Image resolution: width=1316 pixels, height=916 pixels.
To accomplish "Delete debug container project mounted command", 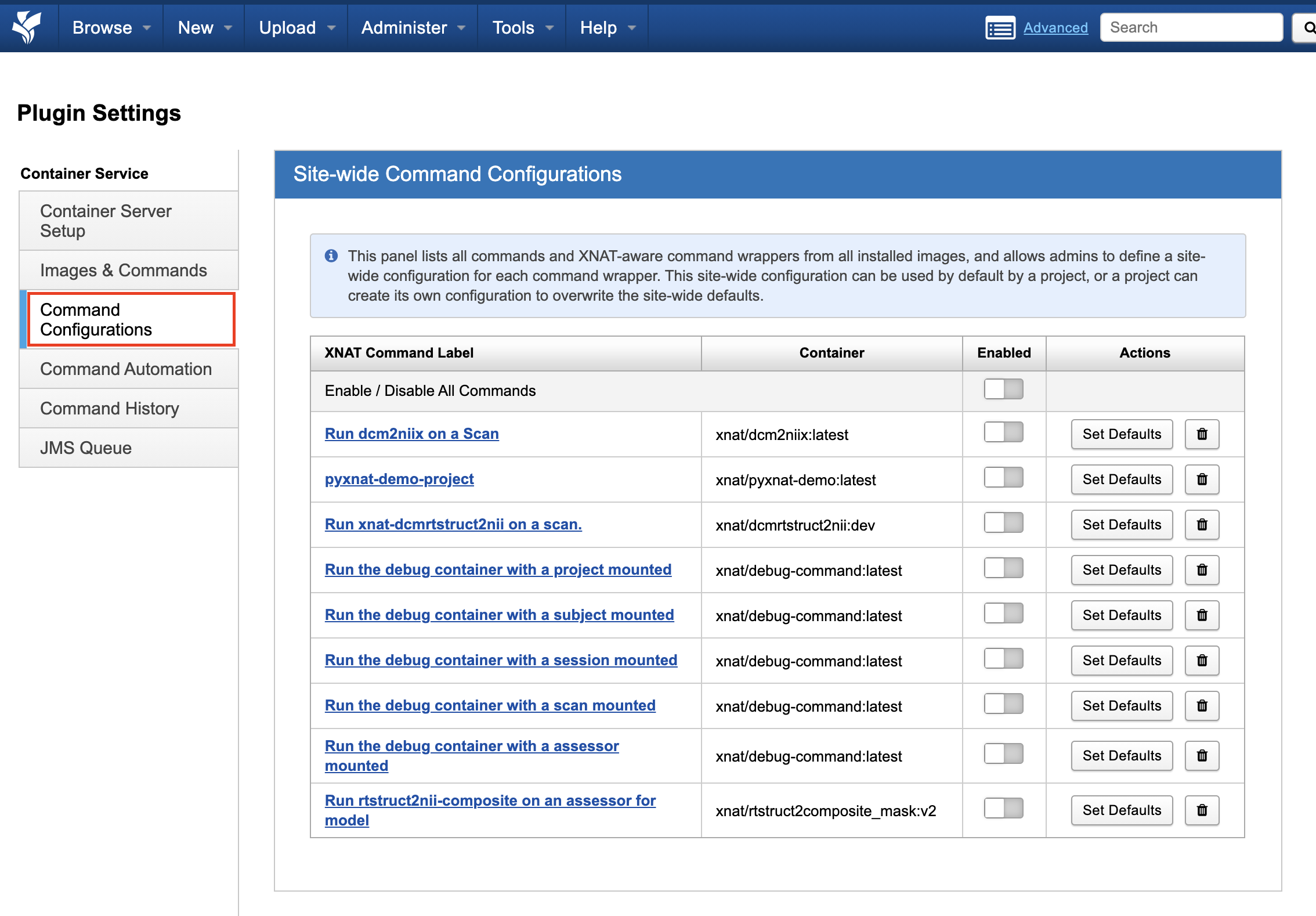I will click(1202, 570).
